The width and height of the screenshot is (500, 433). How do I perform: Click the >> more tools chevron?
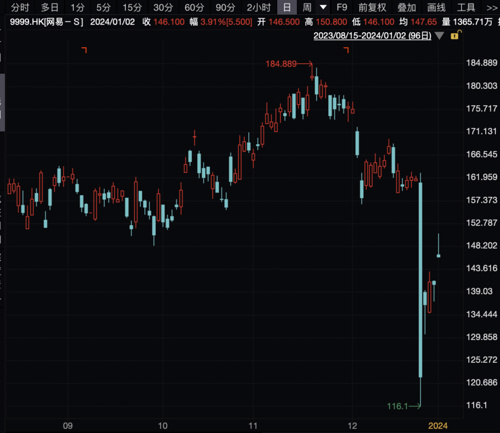point(492,8)
